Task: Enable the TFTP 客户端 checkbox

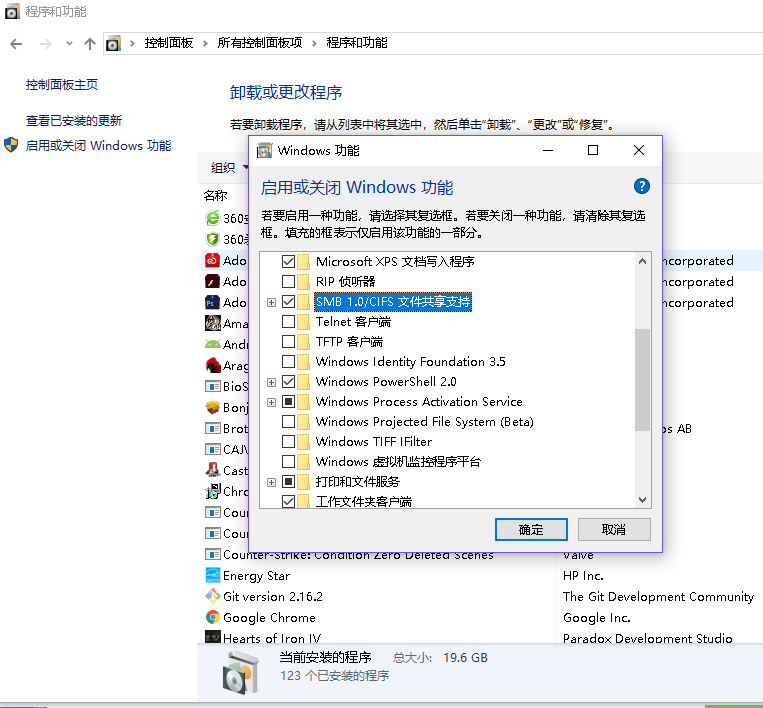Action: 288,342
